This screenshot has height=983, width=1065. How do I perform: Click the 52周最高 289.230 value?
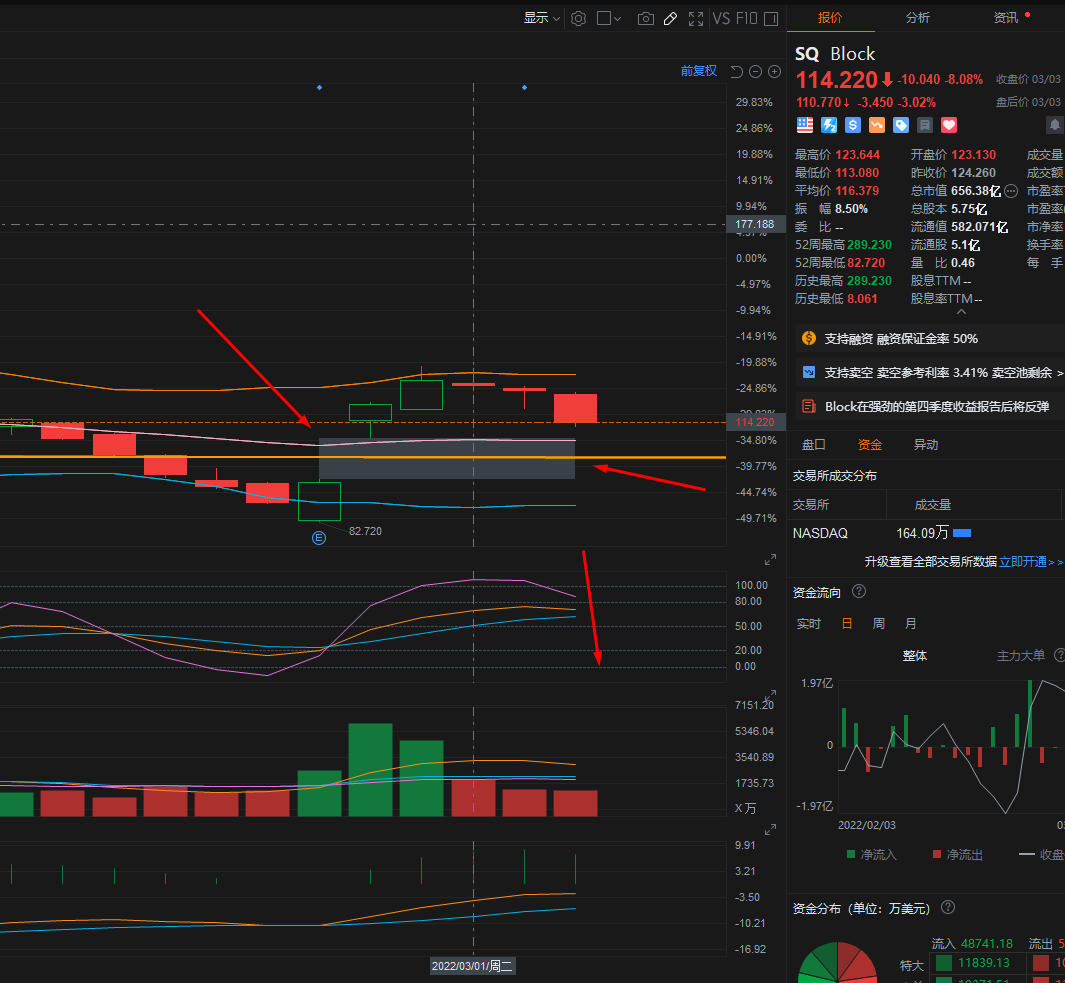click(869, 245)
